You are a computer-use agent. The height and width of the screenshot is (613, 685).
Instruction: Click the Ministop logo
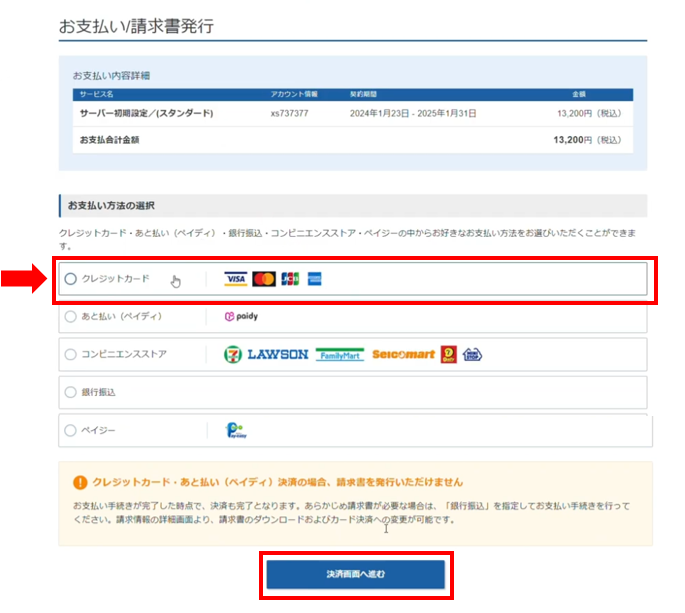[472, 354]
